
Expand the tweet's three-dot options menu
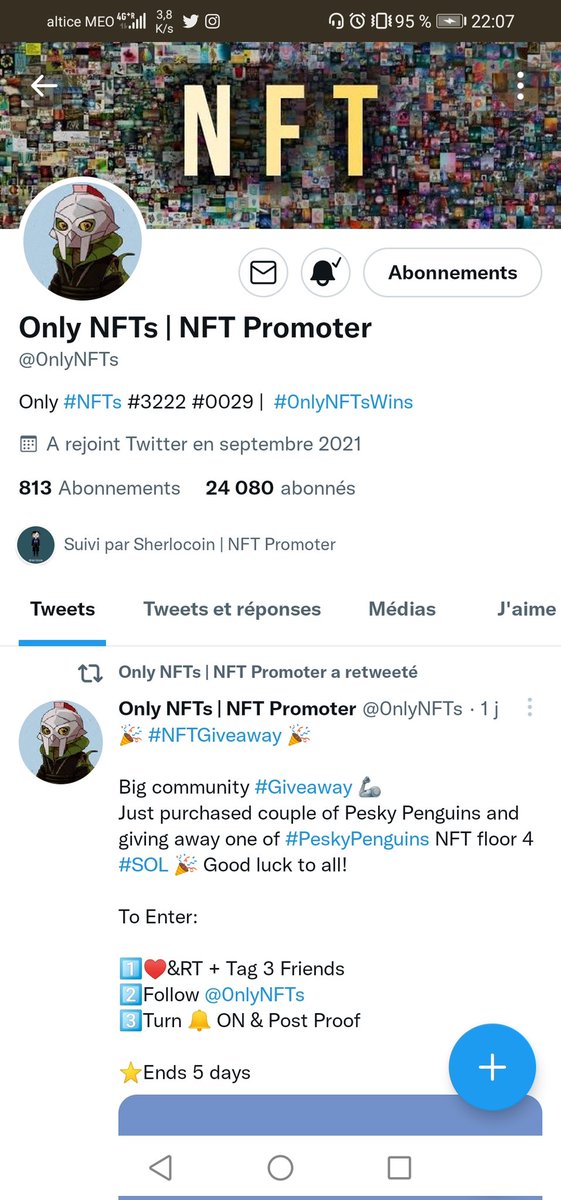point(529,708)
